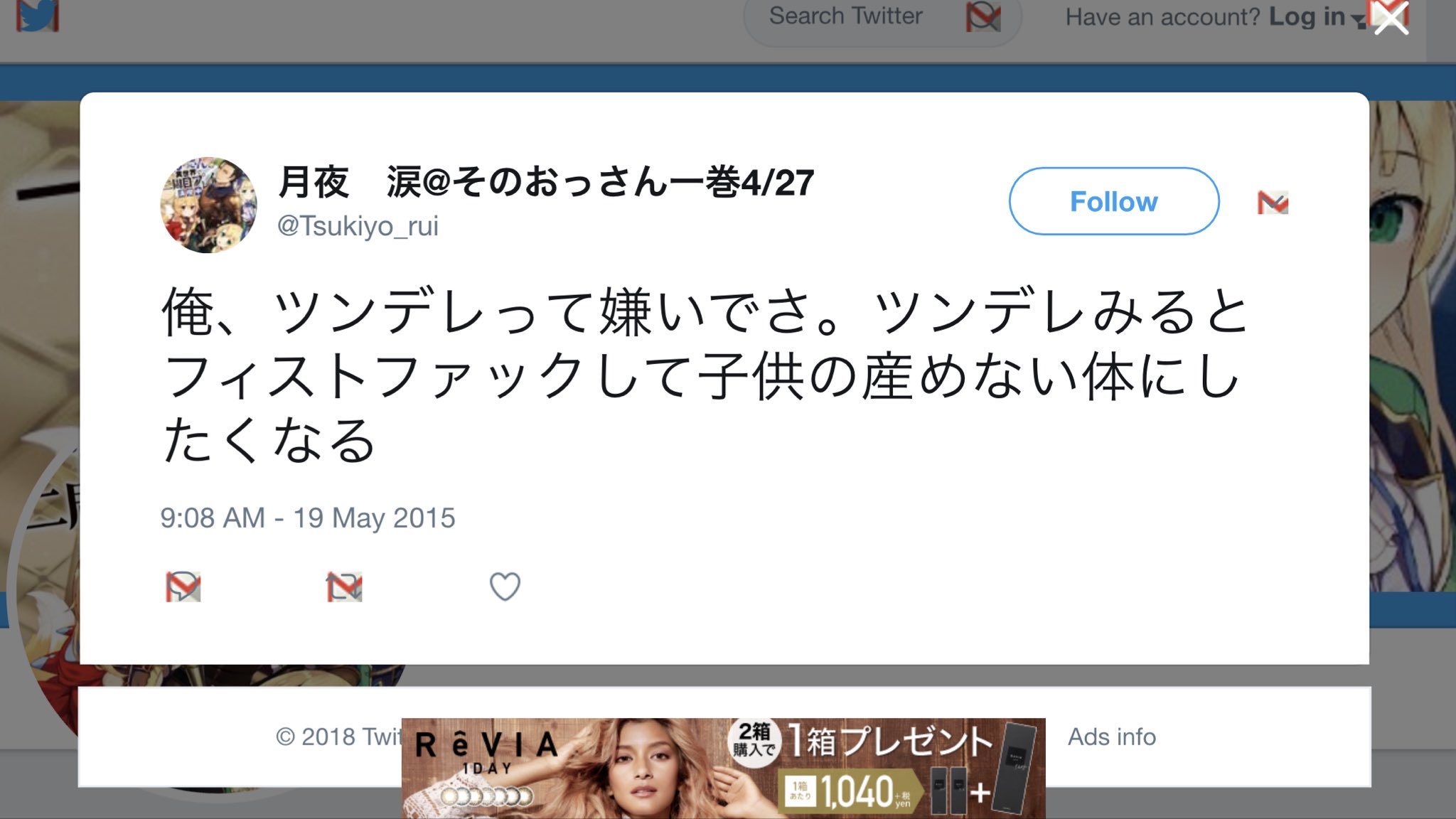1456x819 pixels.
Task: Like the tweet with the heart icon
Action: pos(505,587)
